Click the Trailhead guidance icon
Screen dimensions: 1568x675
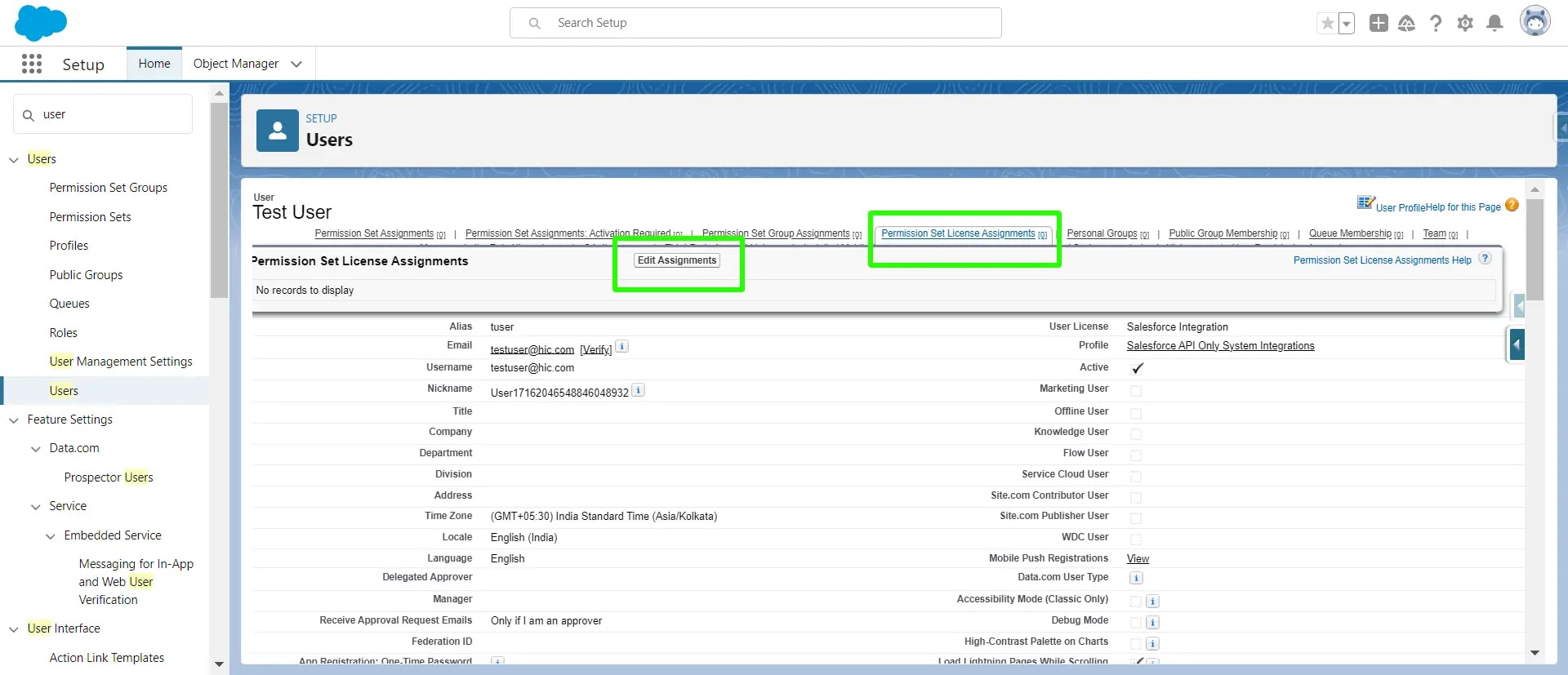coord(1406,23)
